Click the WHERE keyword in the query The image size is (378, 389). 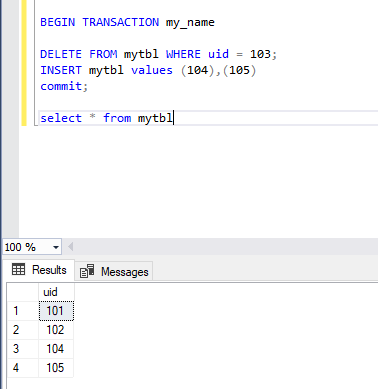click(183, 54)
